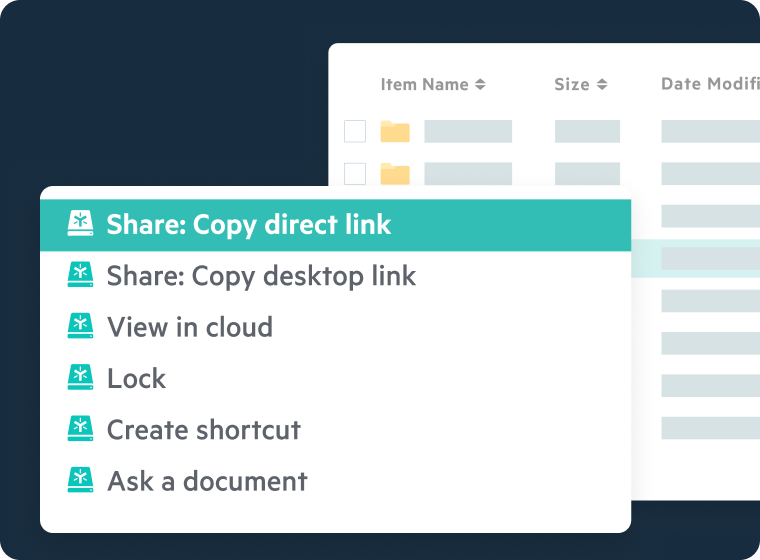Image resolution: width=760 pixels, height=560 pixels.
Task: Tick the checkbox for the second folder row
Action: pyautogui.click(x=355, y=174)
